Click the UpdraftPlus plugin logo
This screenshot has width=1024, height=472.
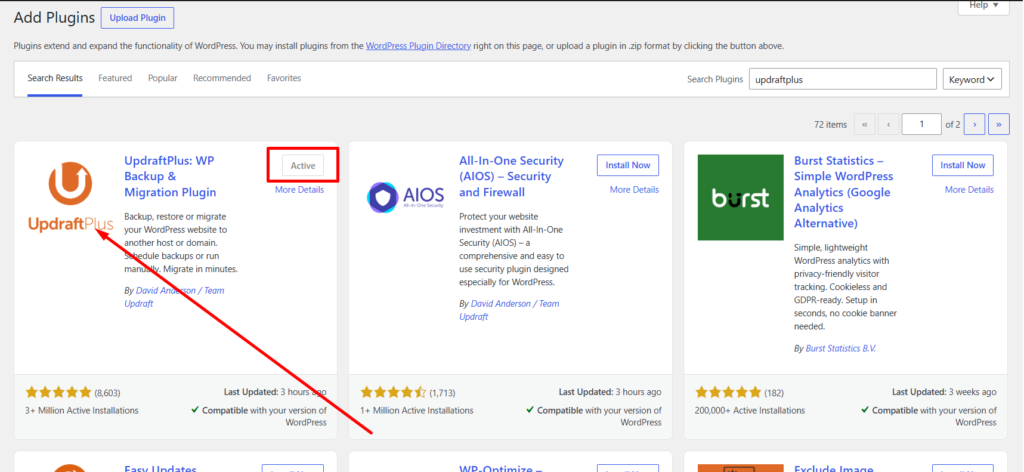pos(71,197)
